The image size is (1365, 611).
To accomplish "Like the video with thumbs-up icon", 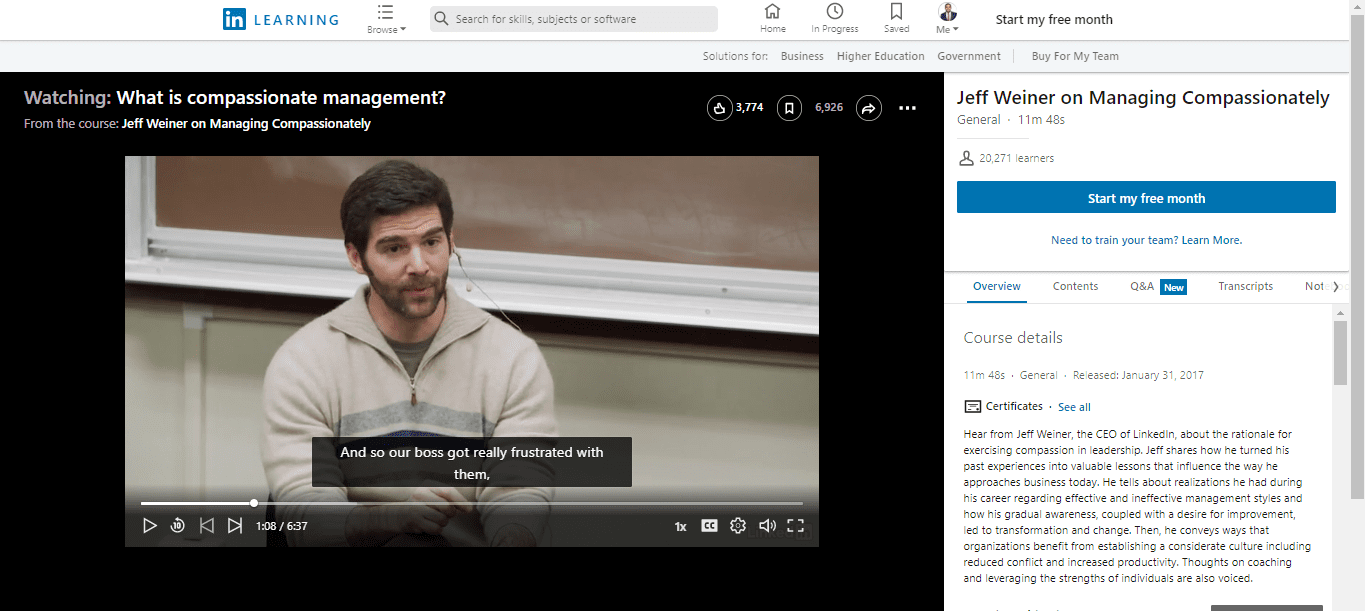I will click(720, 108).
